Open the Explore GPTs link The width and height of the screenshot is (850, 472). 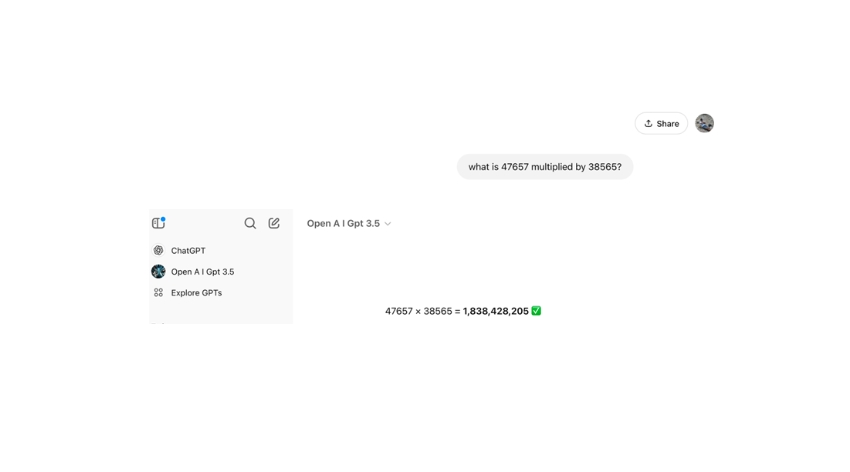click(196, 293)
